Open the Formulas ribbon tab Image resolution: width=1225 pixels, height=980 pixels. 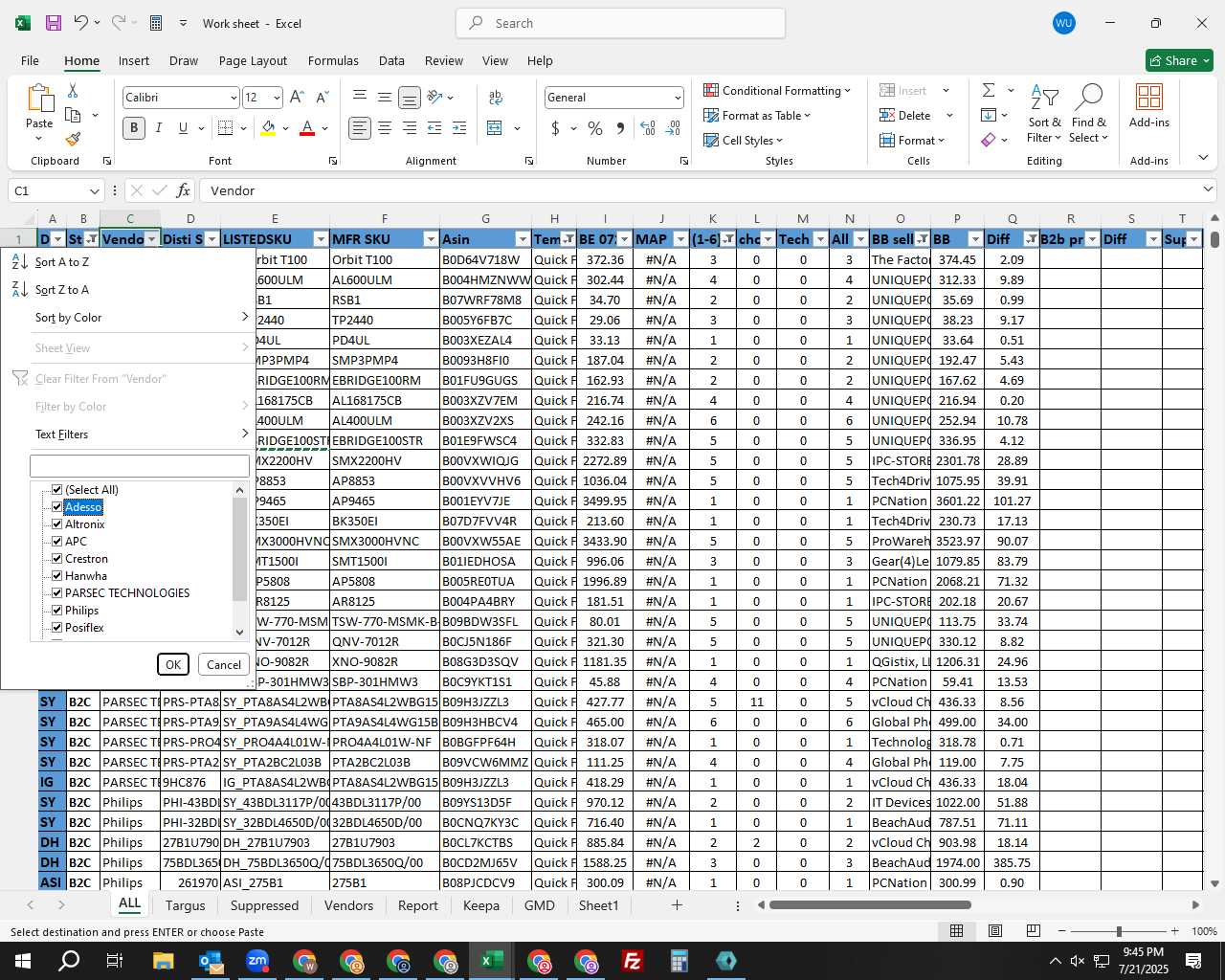[x=333, y=60]
